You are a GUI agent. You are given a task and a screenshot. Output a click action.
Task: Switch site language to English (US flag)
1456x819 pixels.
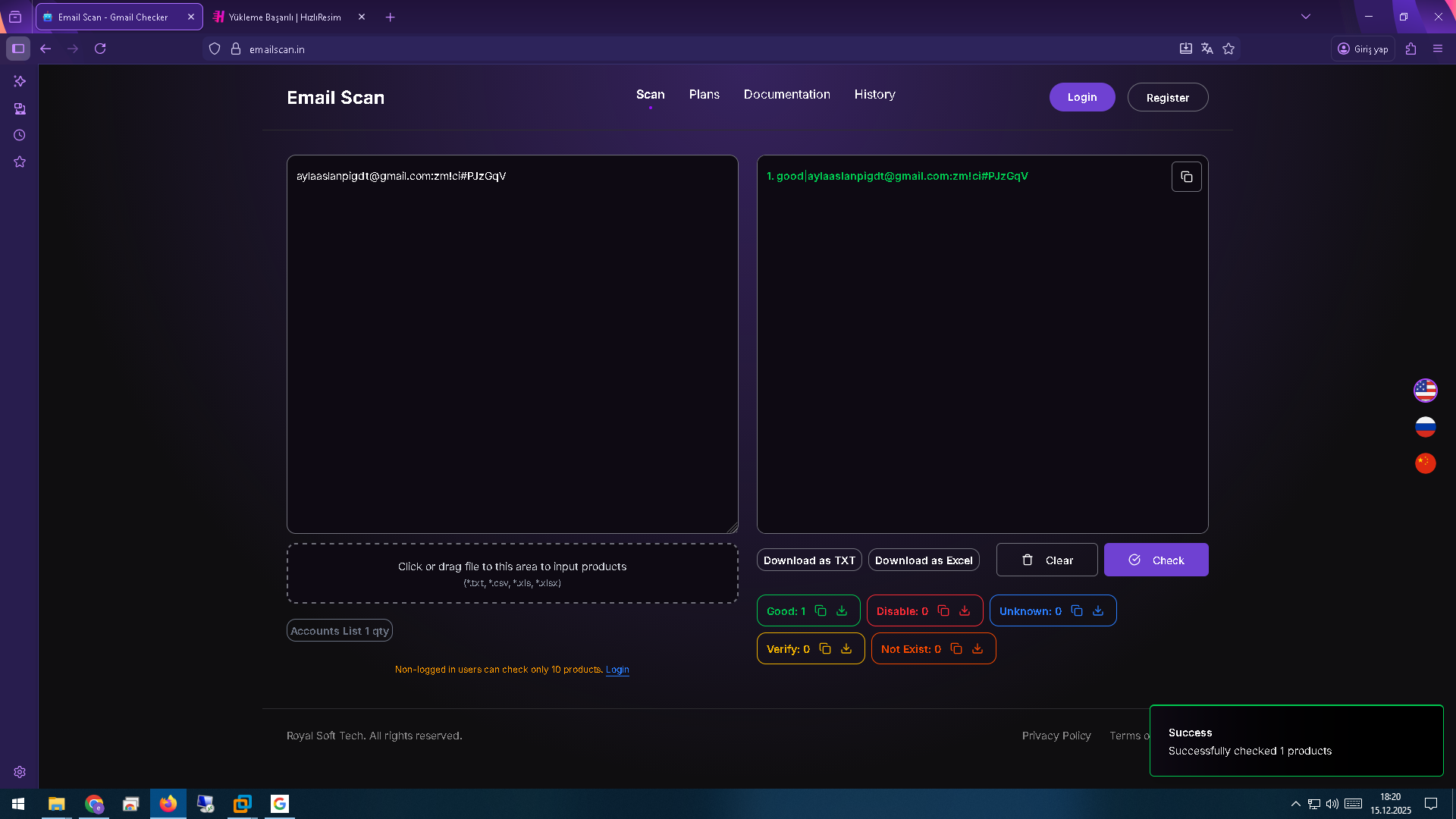tap(1426, 391)
